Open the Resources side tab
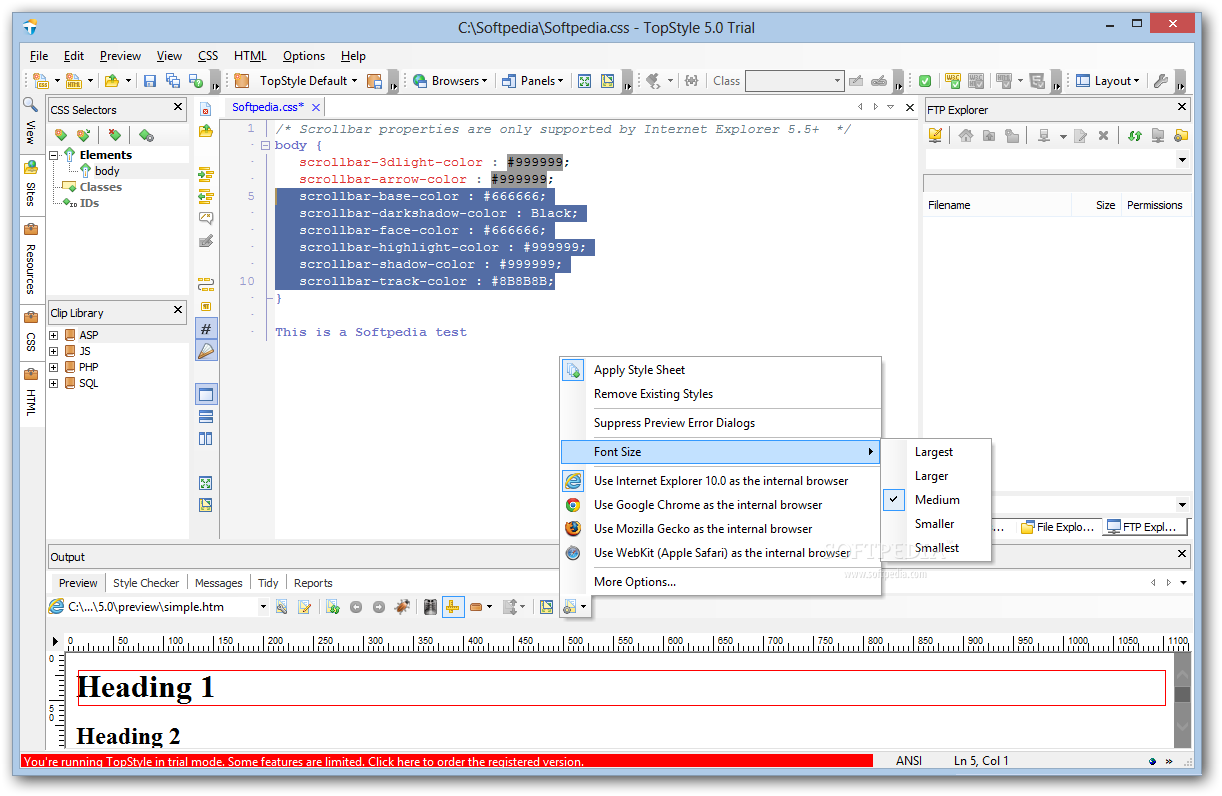 [x=31, y=262]
